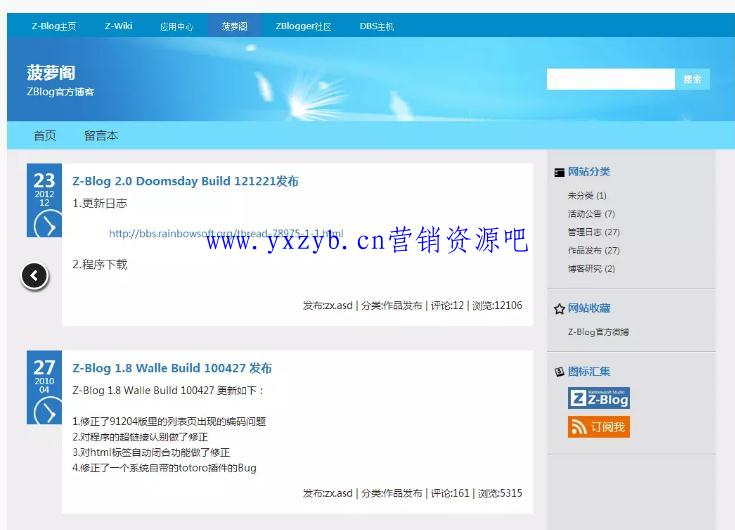The height and width of the screenshot is (530, 735).
Task: Click the 1.更新日志 text line
Action: [99, 203]
